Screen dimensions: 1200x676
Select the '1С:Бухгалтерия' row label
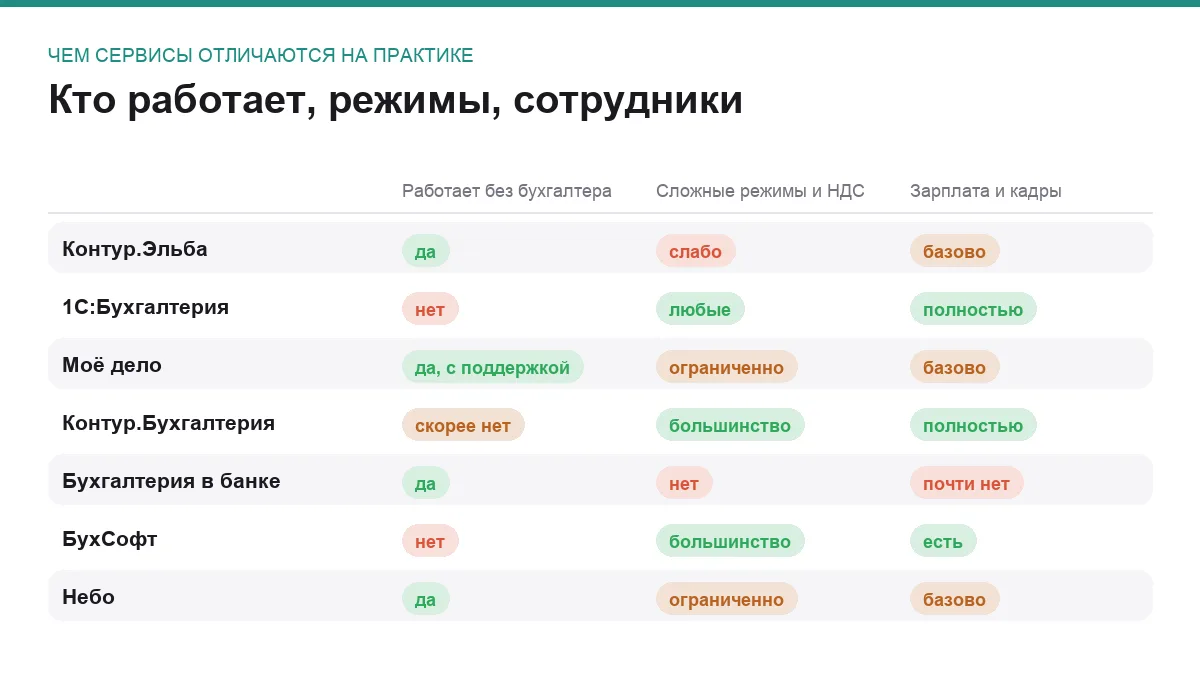click(x=145, y=307)
